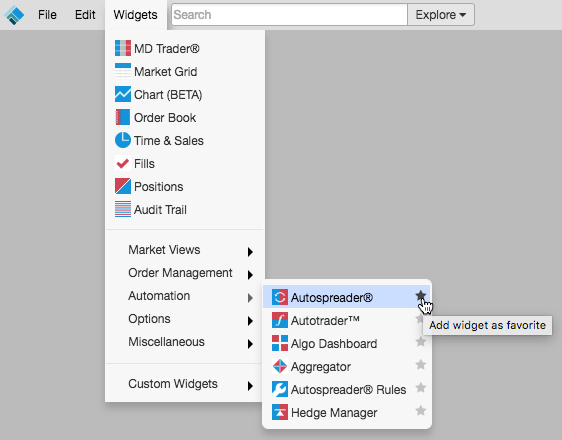
Task: Expand the Market Views submenu arrow
Action: (x=250, y=252)
